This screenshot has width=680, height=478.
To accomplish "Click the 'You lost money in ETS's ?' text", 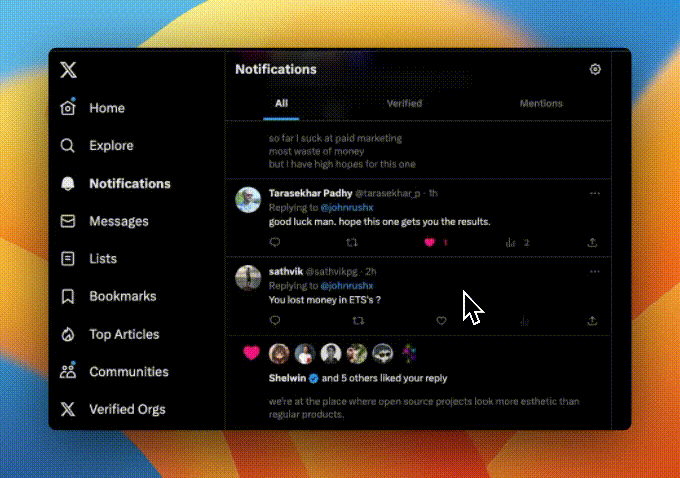I will (325, 300).
